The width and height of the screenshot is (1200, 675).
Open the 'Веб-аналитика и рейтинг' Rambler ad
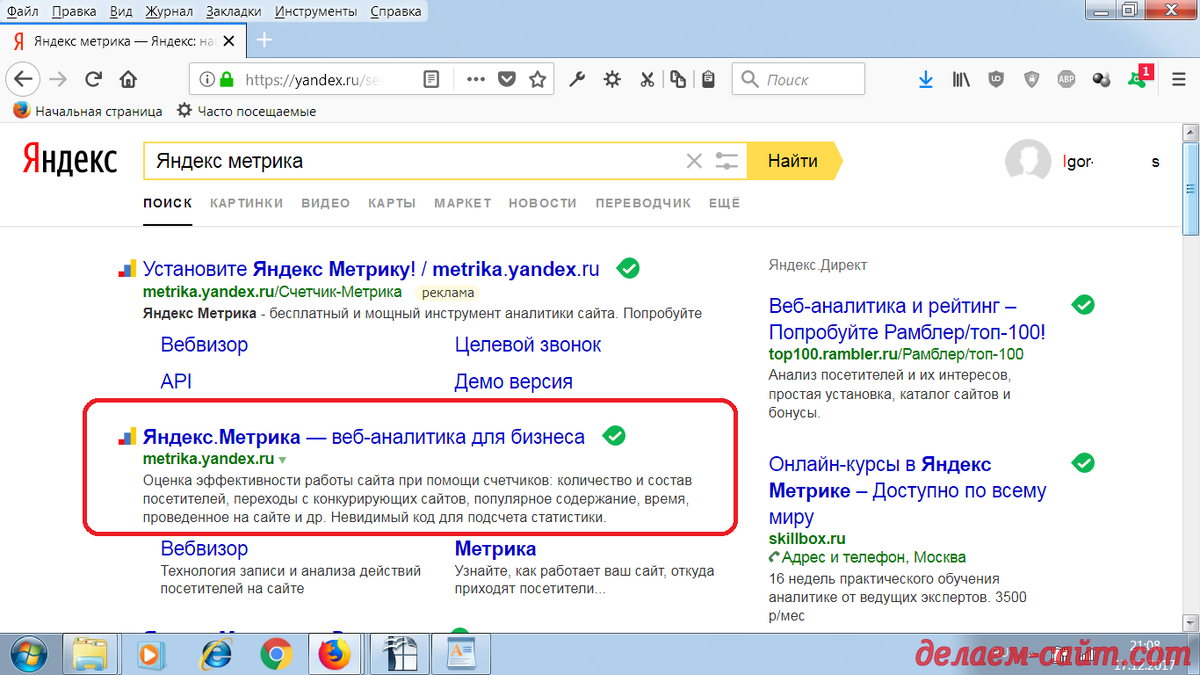click(x=907, y=318)
